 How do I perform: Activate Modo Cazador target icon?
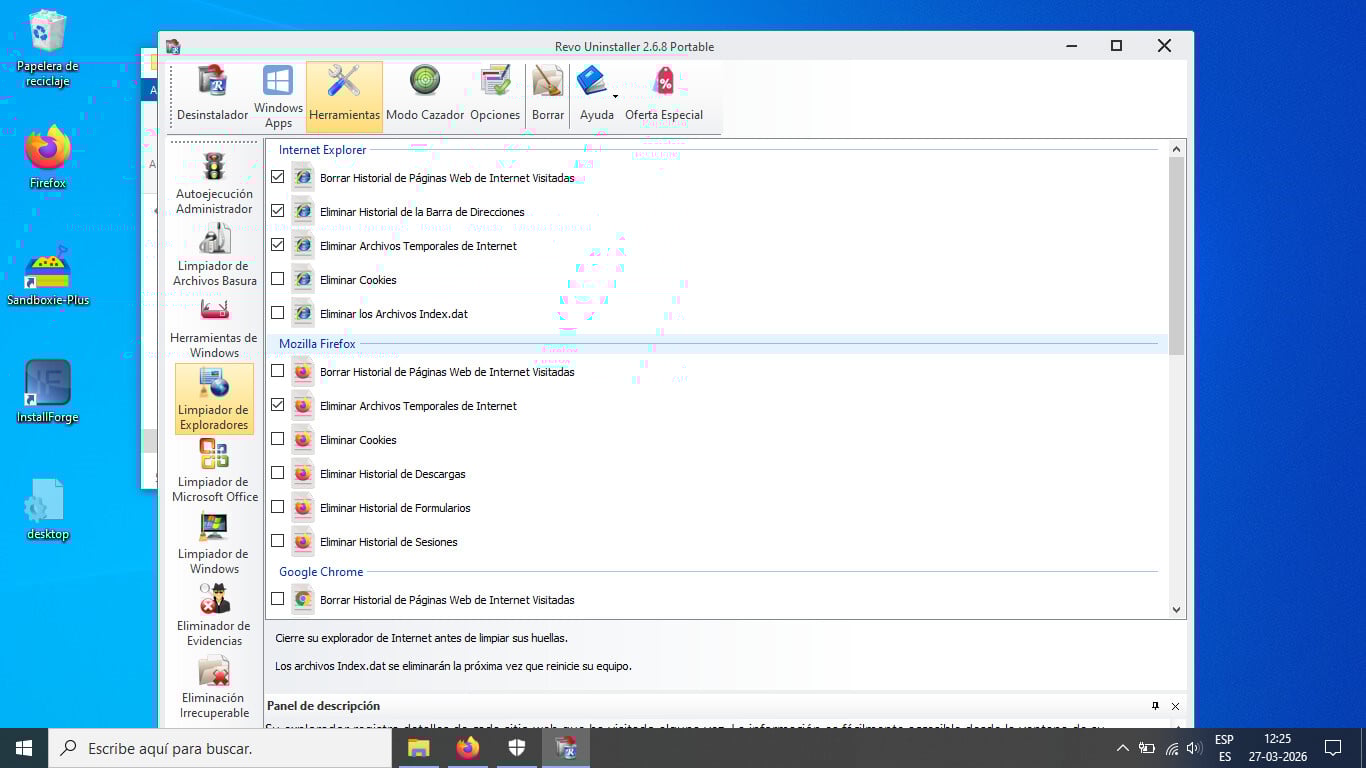425,96
